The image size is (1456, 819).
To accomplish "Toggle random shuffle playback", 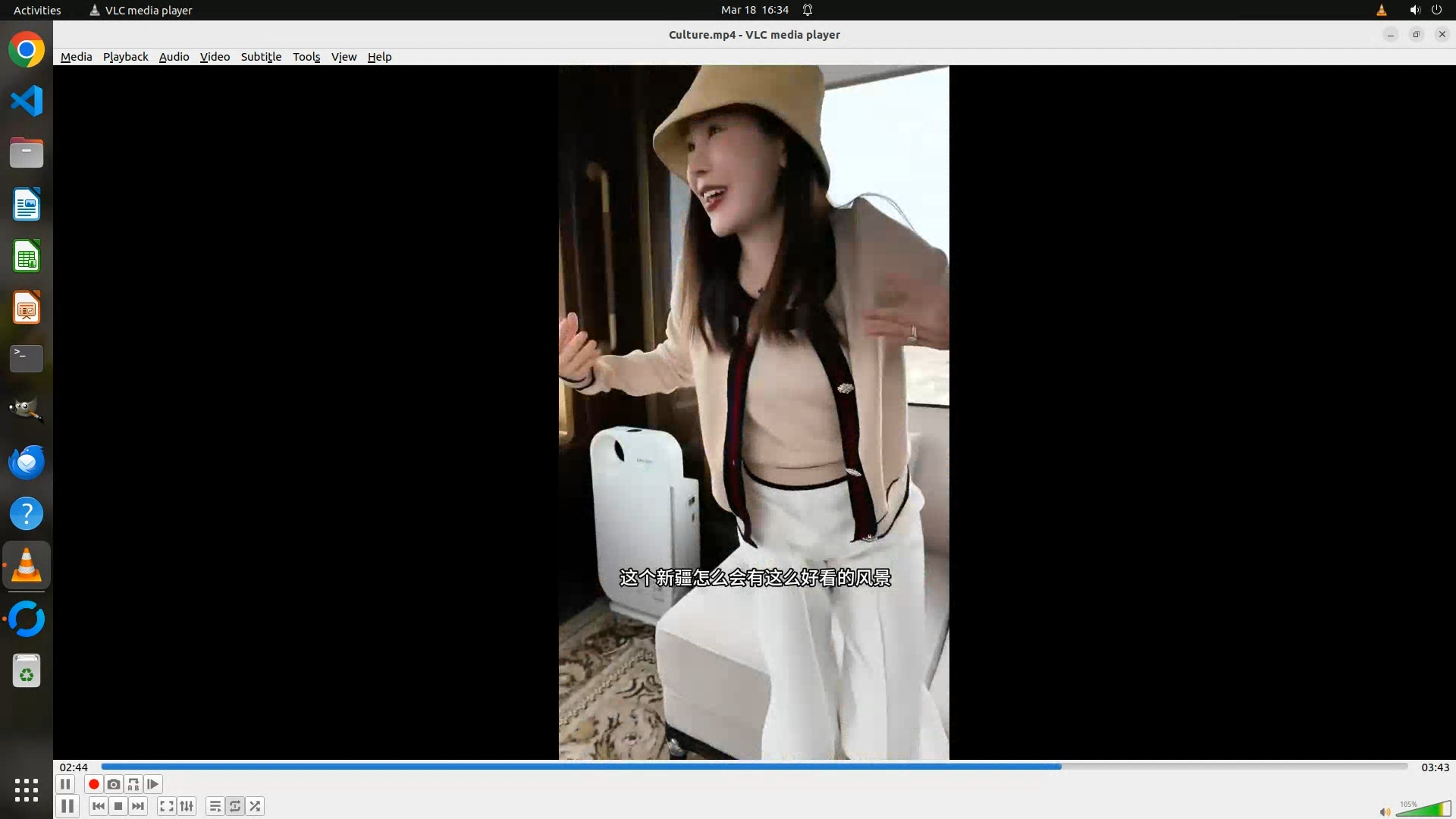I will click(256, 806).
